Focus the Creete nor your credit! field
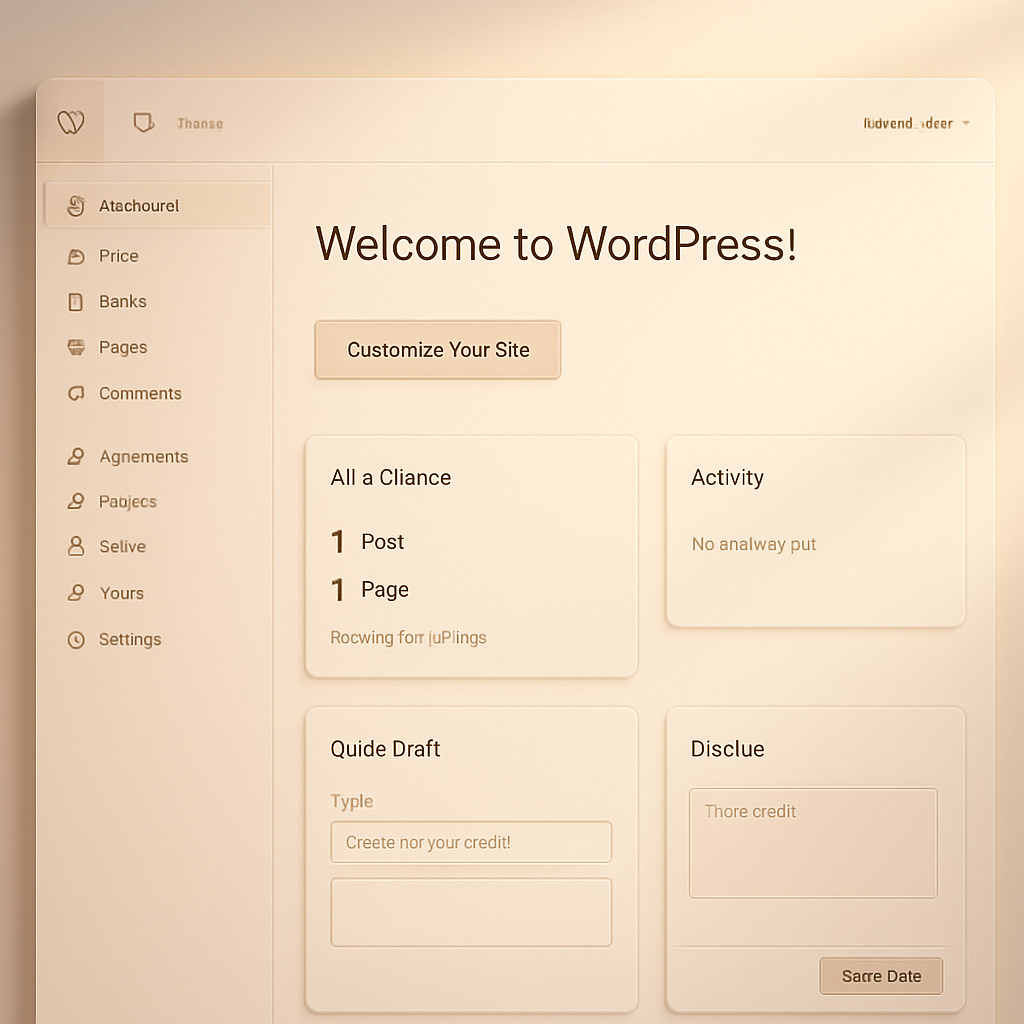1024x1024 pixels. 471,842
